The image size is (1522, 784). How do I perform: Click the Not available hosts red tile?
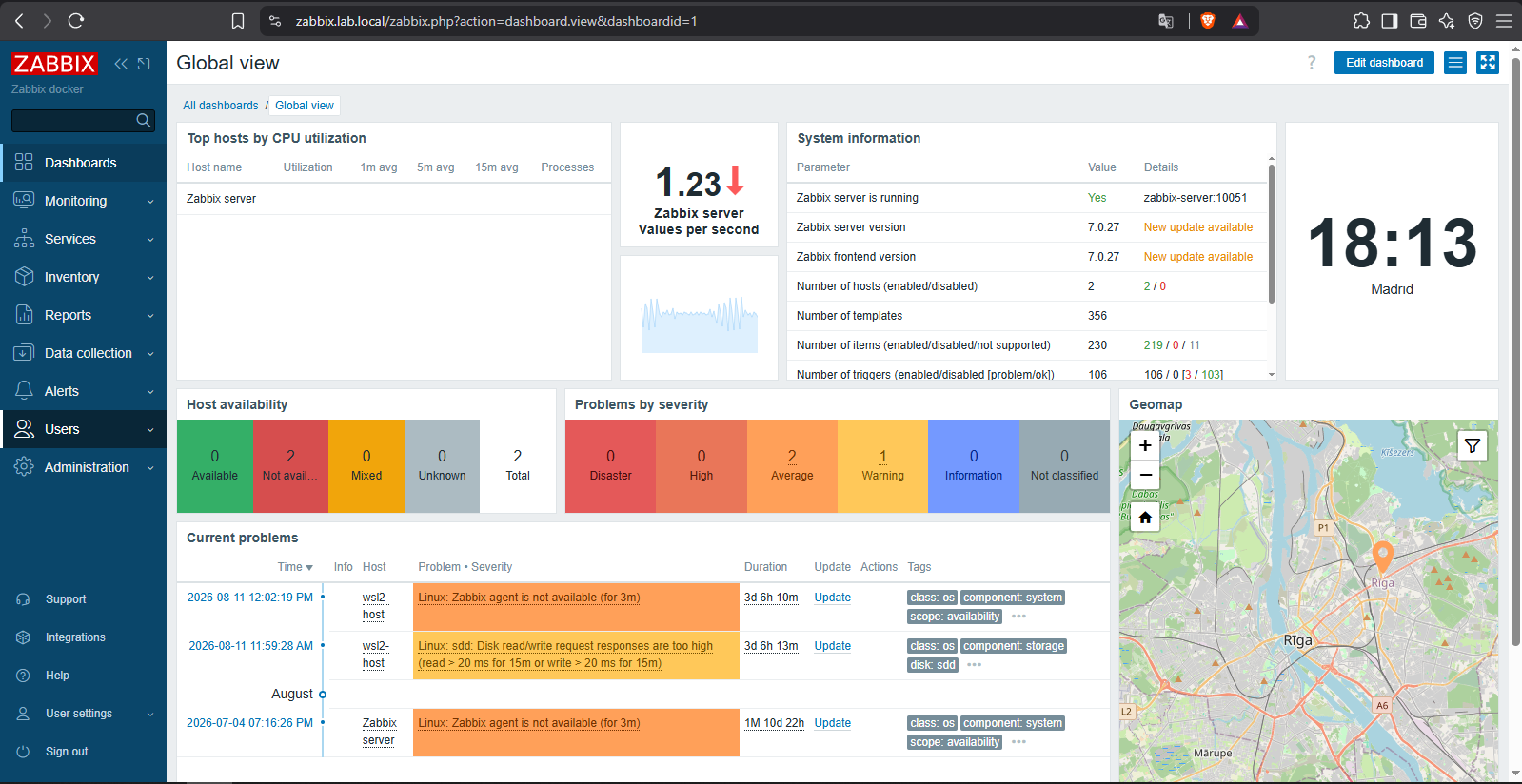tap(290, 466)
